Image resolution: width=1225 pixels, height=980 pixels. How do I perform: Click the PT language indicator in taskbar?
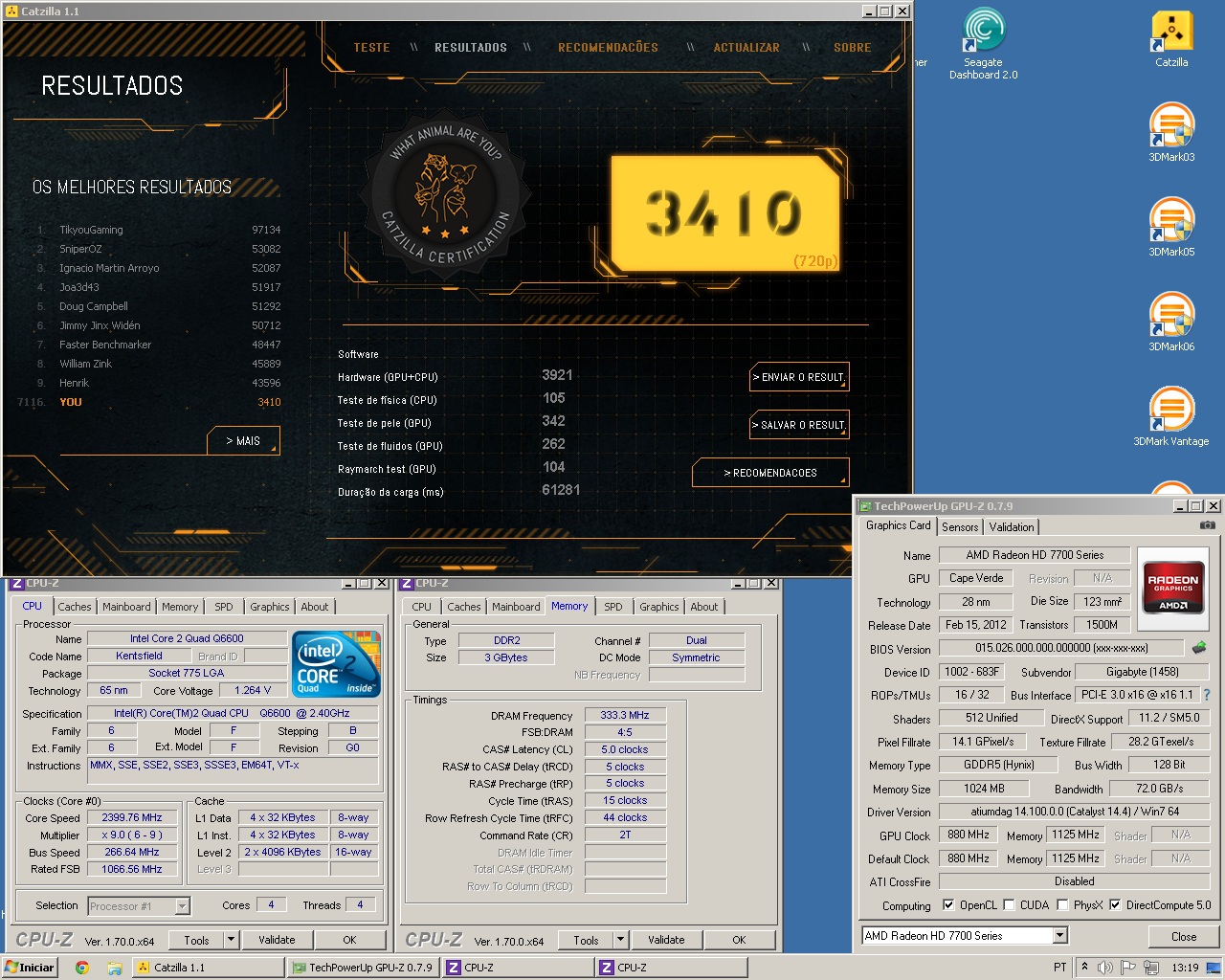click(1059, 968)
